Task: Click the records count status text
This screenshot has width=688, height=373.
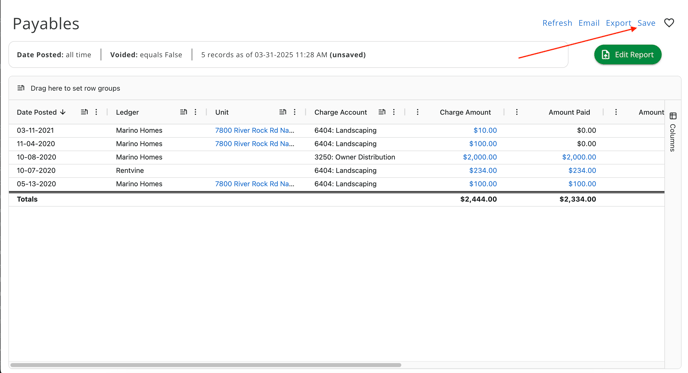Action: coord(283,55)
